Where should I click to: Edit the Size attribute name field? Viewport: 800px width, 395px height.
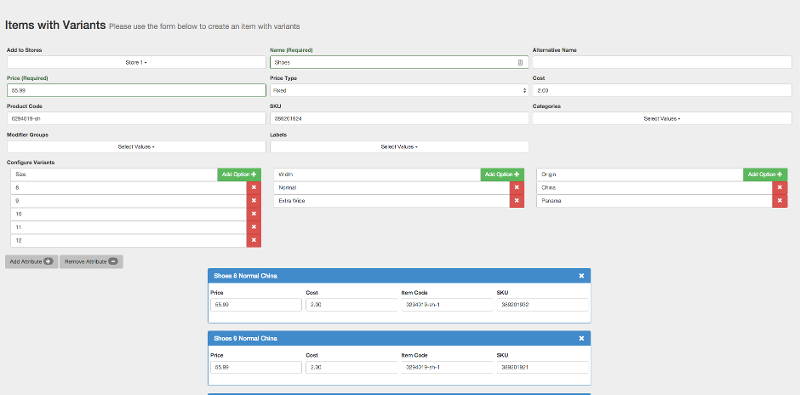114,174
